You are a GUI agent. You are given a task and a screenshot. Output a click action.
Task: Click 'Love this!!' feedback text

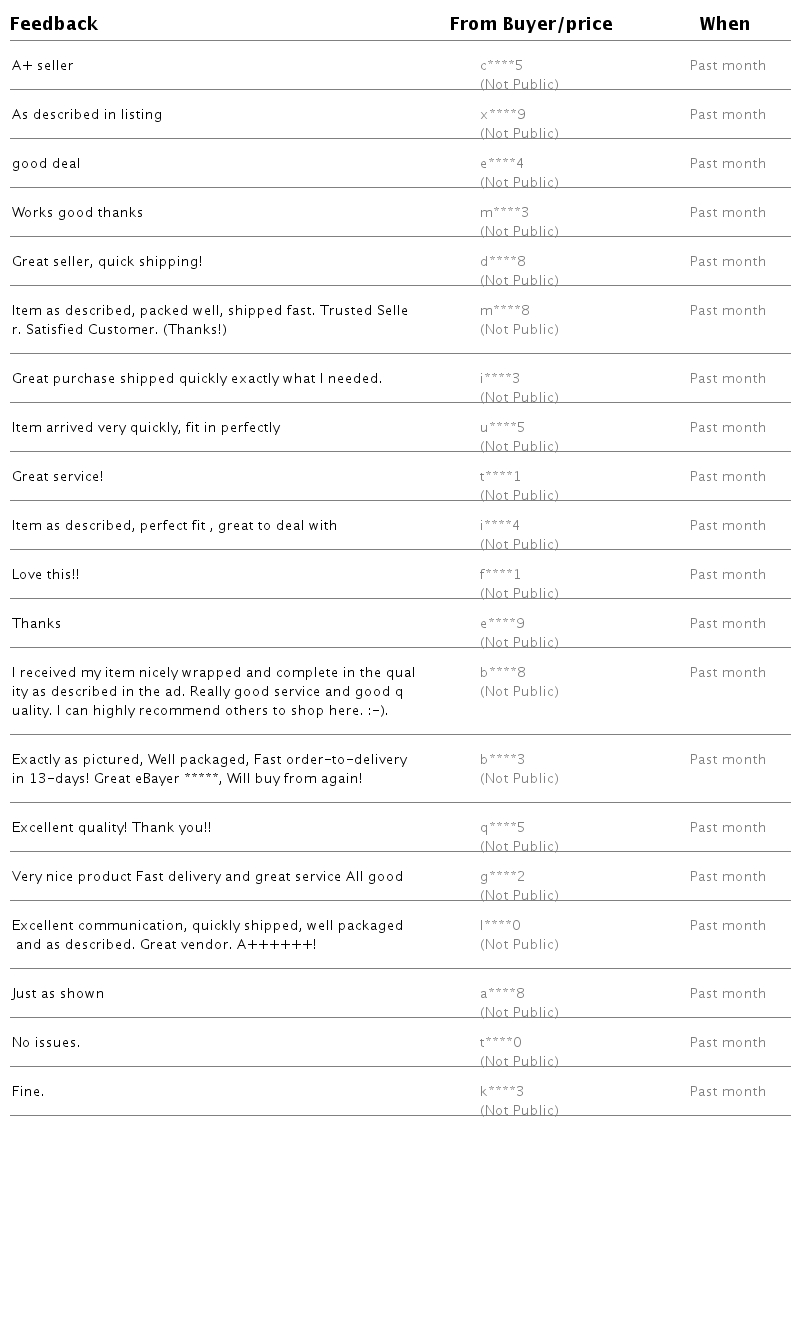point(45,575)
